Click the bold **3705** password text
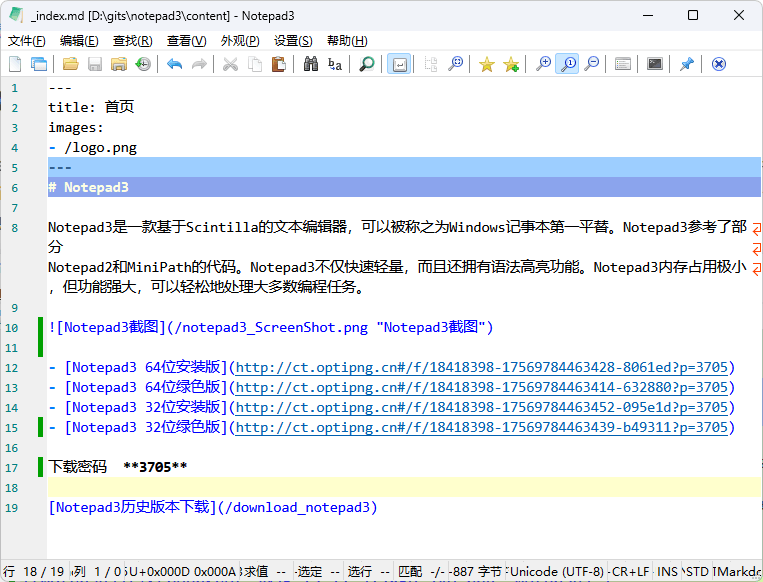This screenshot has height=582, width=763. click(155, 467)
